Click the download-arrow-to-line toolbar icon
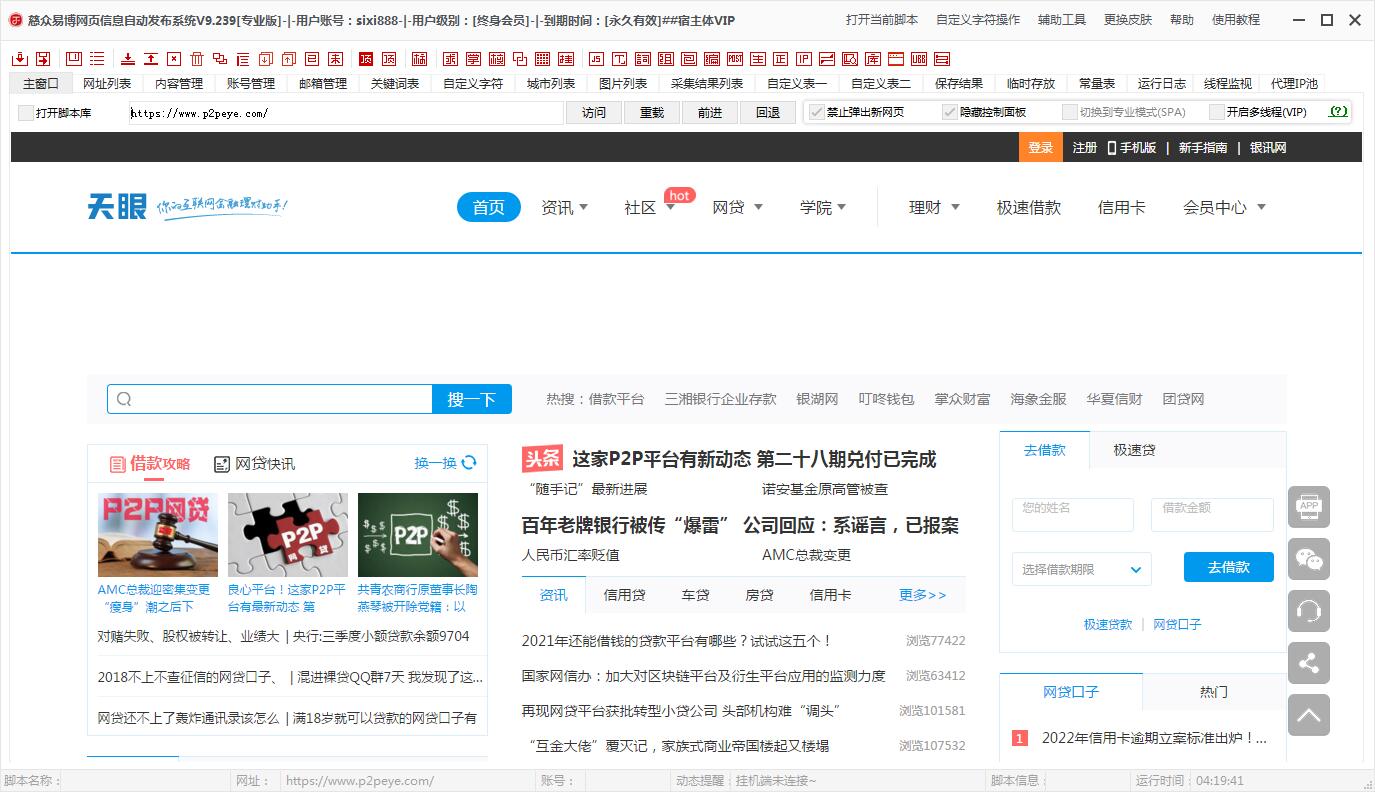The height and width of the screenshot is (792, 1375). [x=128, y=59]
